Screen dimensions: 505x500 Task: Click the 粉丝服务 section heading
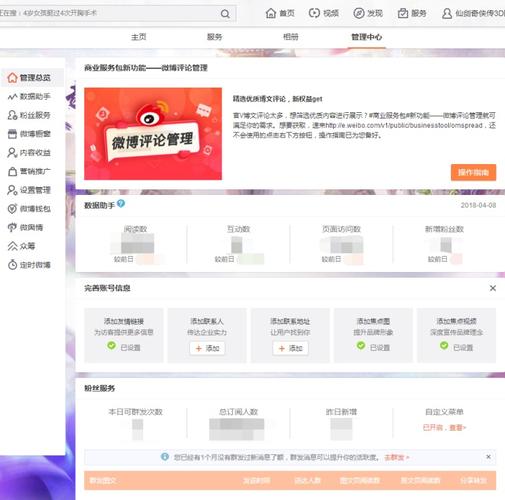click(100, 388)
